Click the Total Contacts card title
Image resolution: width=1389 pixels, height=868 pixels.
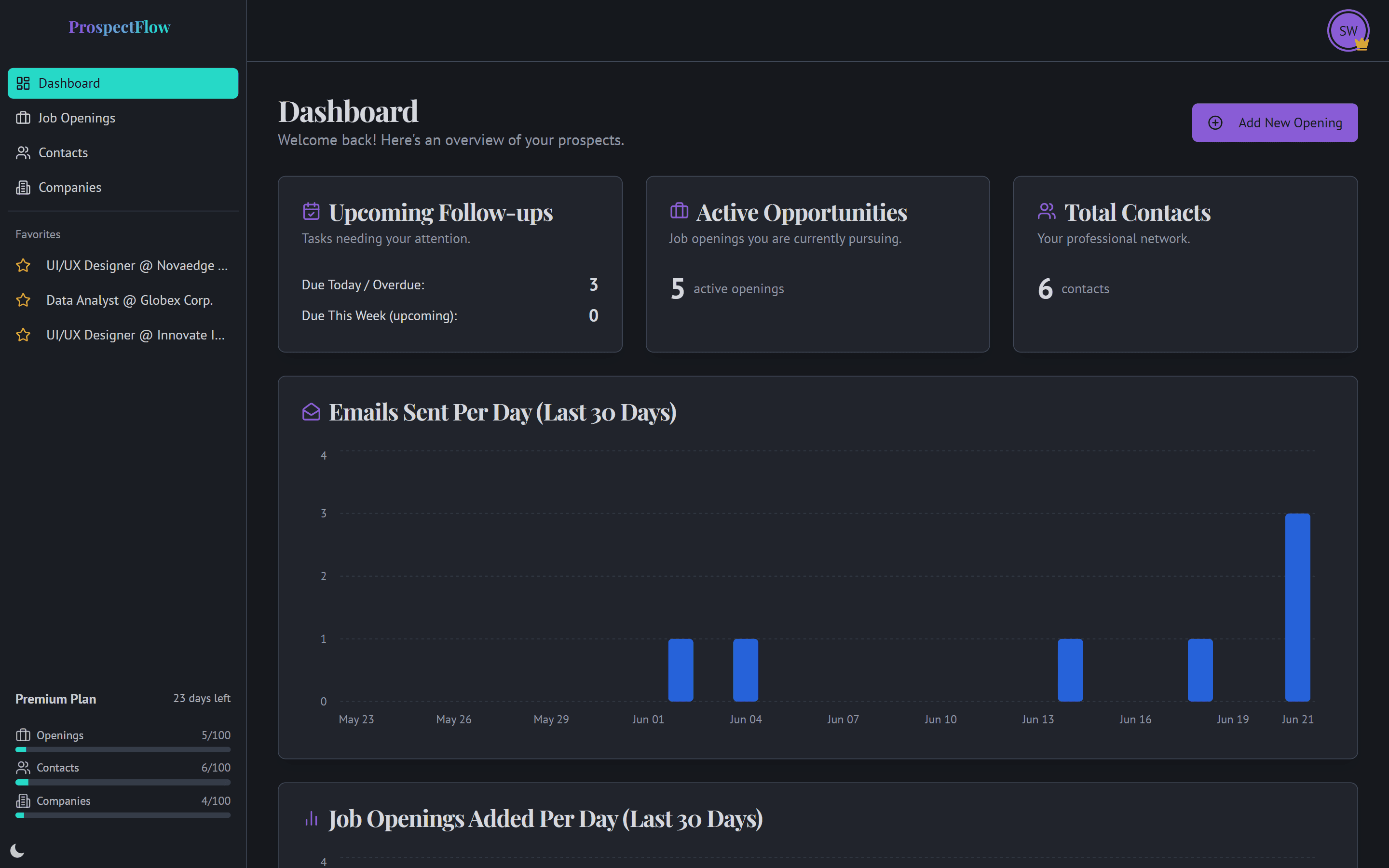pyautogui.click(x=1137, y=212)
